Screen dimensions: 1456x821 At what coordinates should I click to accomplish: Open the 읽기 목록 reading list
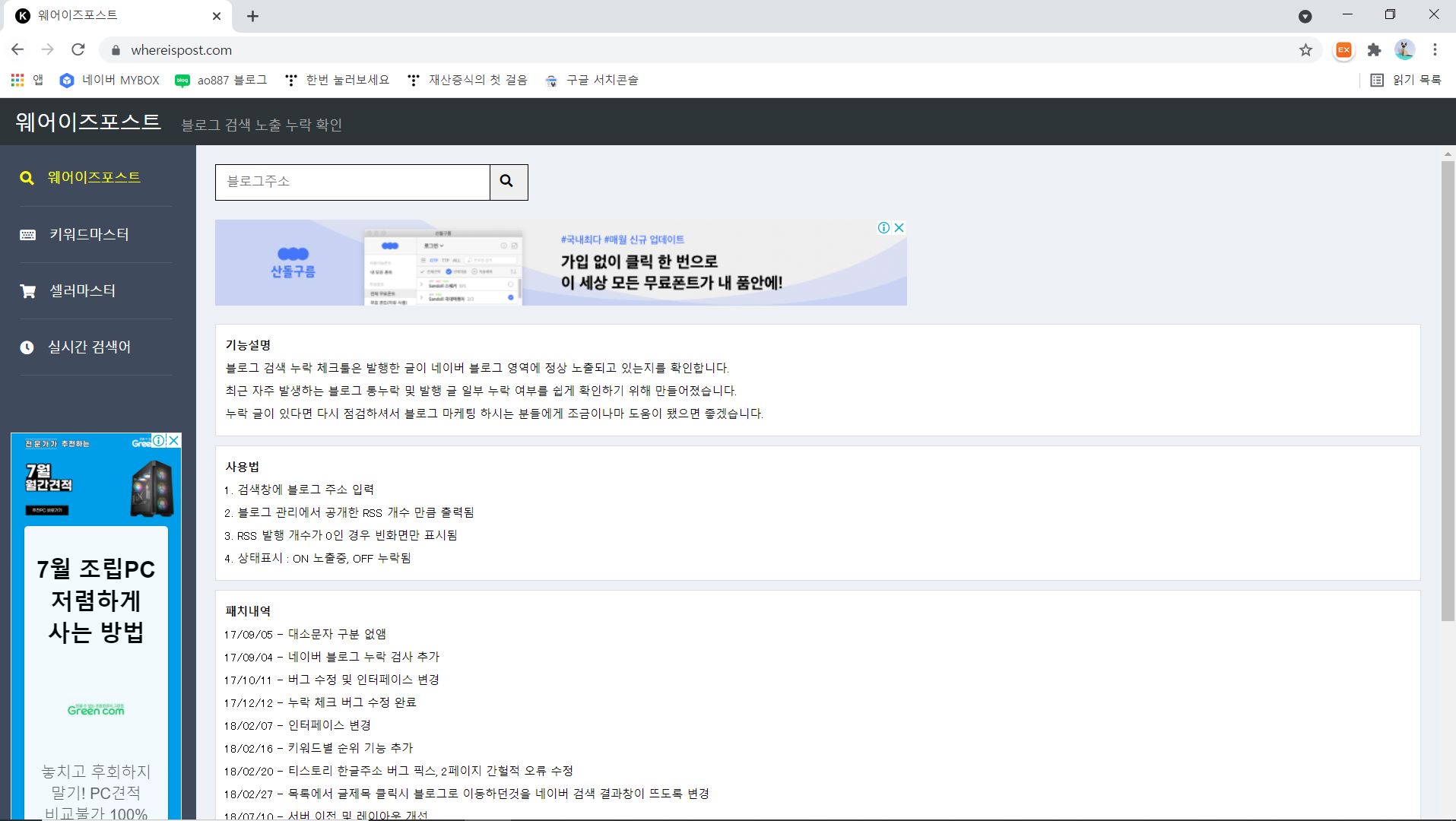(x=1406, y=80)
